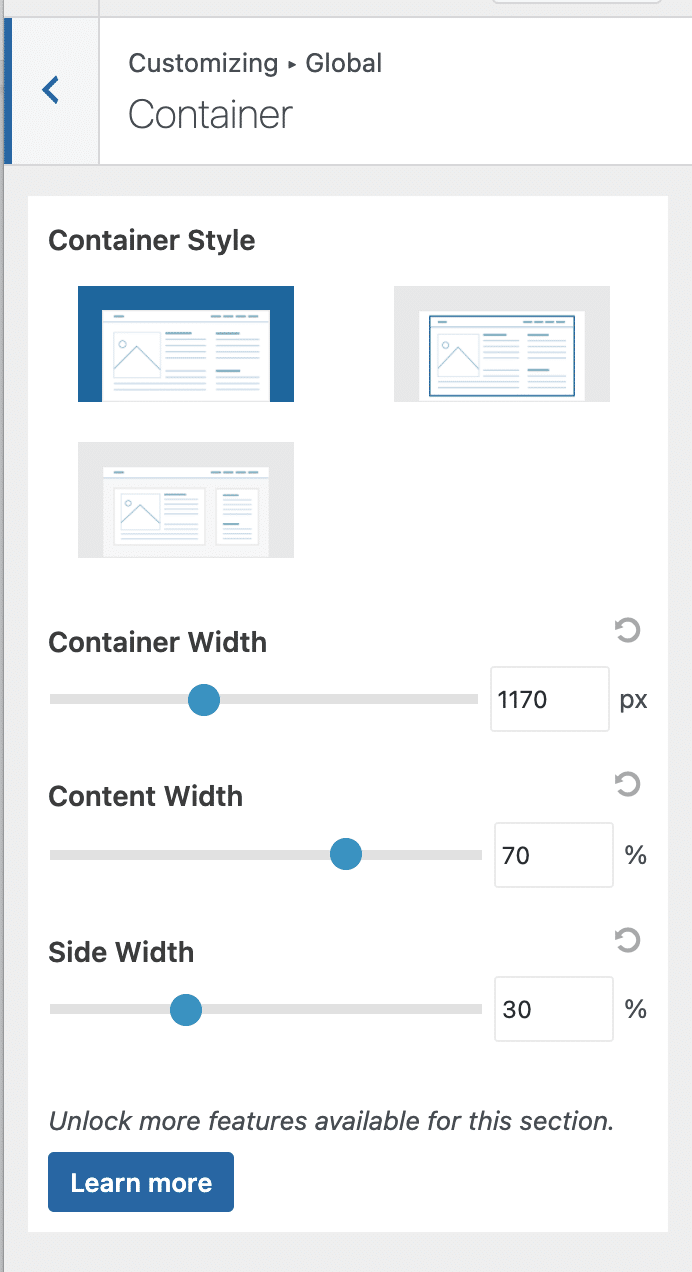Viewport: 692px width, 1272px height.
Task: Pick the separated content-and-sidebar container style
Action: coord(186,500)
